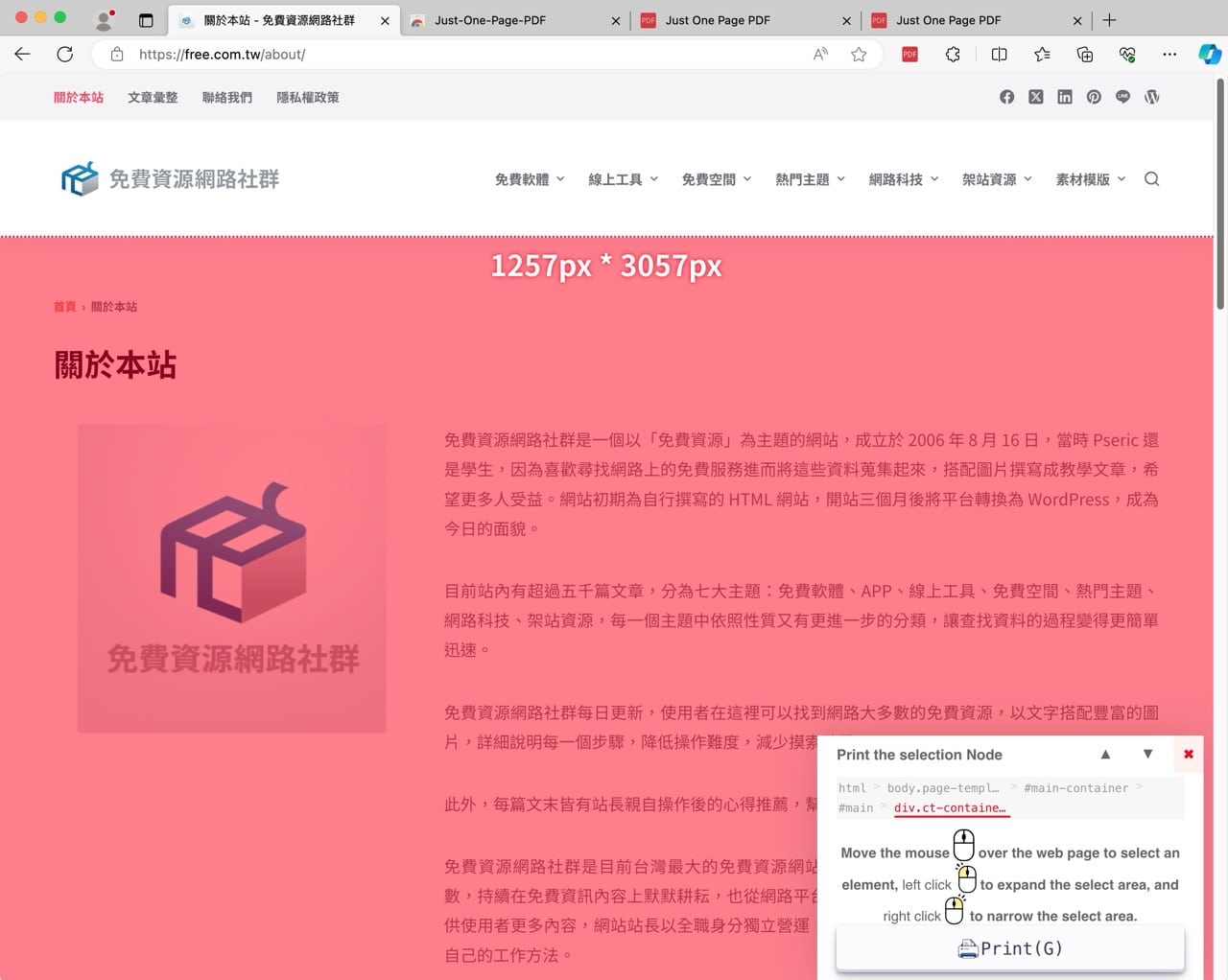Open 文章彙整 in the top menu
This screenshot has height=980, width=1228.
click(x=153, y=97)
